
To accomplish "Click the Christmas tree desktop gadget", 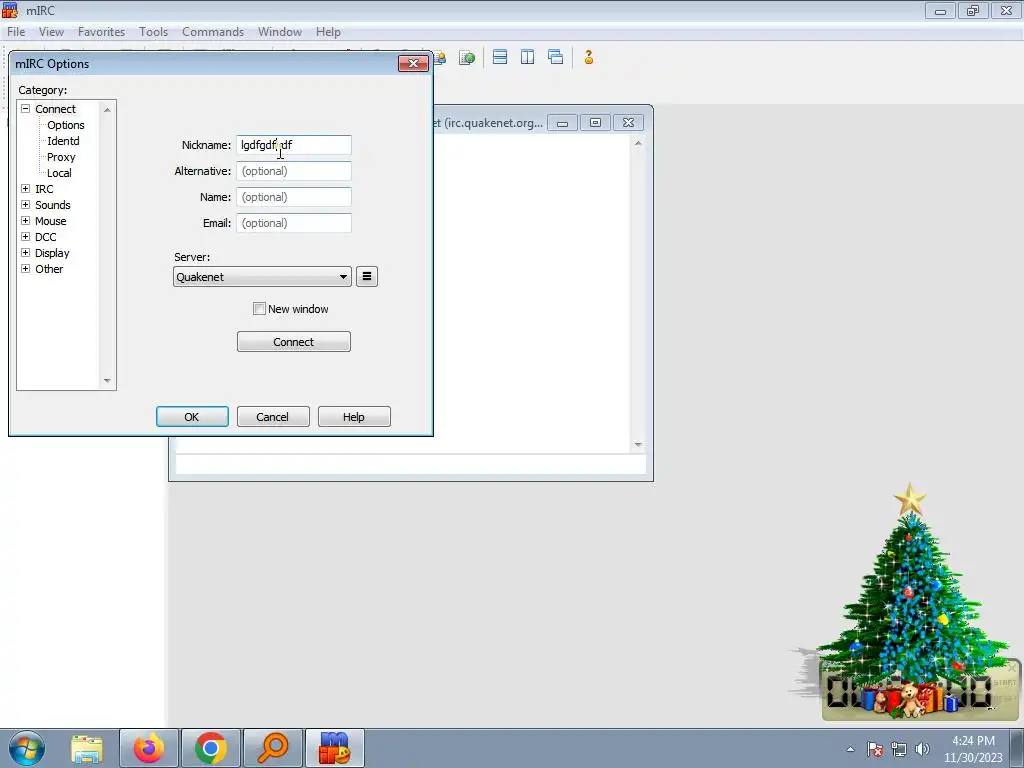I will 911,601.
